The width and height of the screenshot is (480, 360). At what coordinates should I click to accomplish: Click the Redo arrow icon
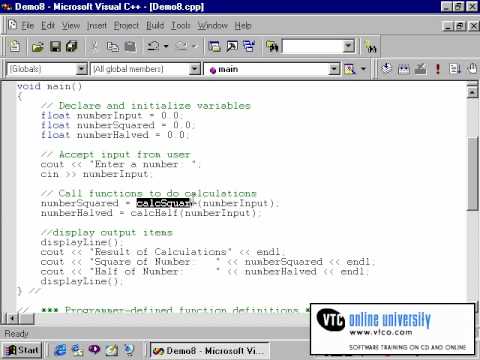pyautogui.click(x=182, y=46)
